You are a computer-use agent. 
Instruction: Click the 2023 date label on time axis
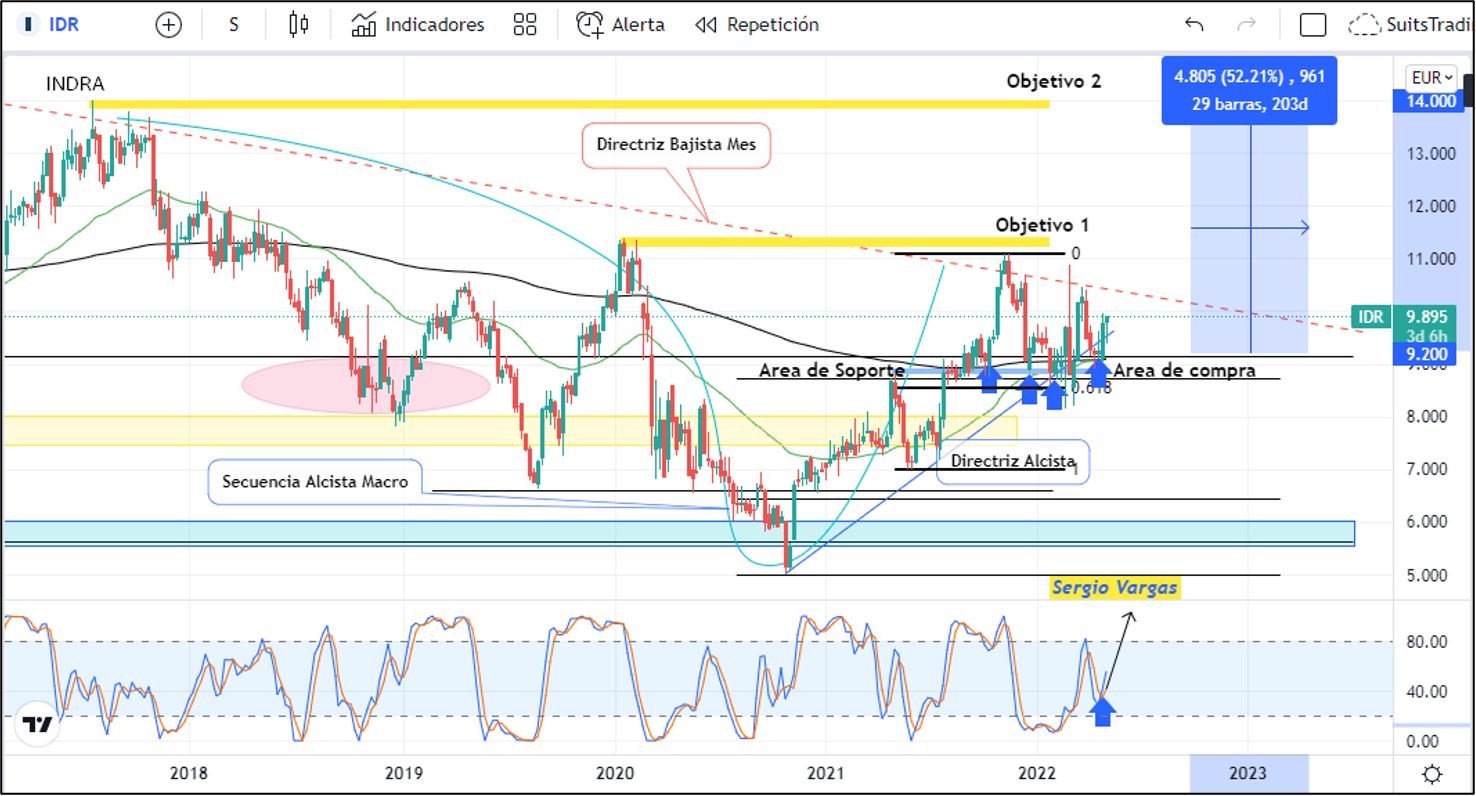pyautogui.click(x=1248, y=773)
